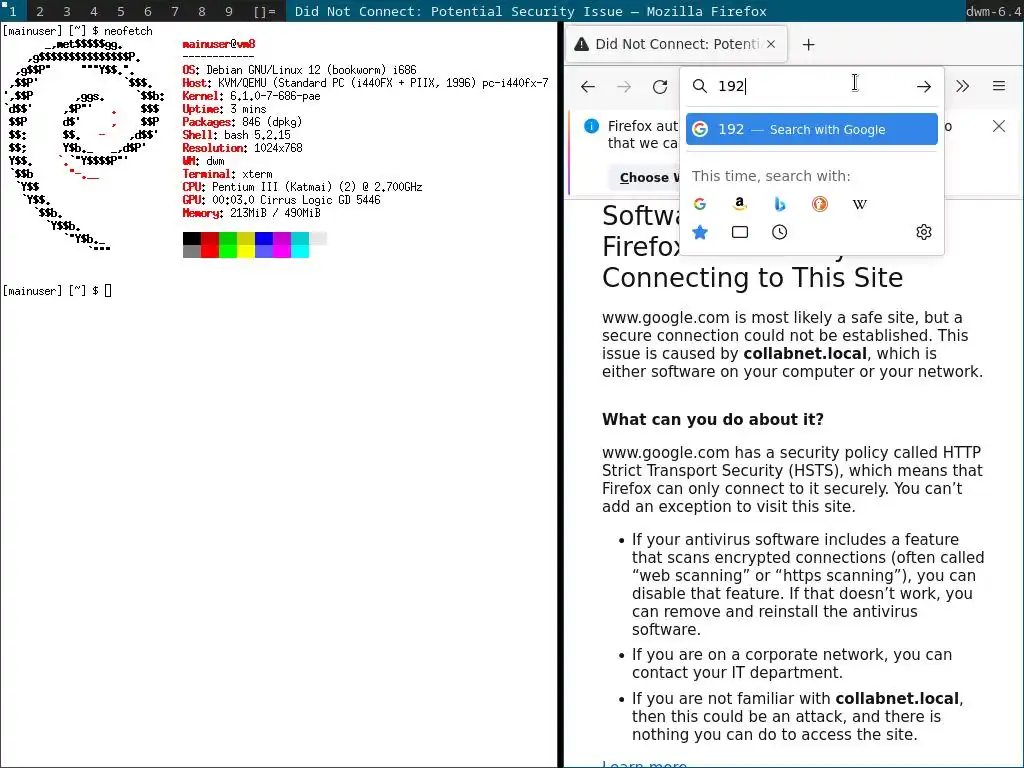The width and height of the screenshot is (1024, 768).
Task: Click 'What can you do about it?' heading
Action: pyautogui.click(x=712, y=419)
